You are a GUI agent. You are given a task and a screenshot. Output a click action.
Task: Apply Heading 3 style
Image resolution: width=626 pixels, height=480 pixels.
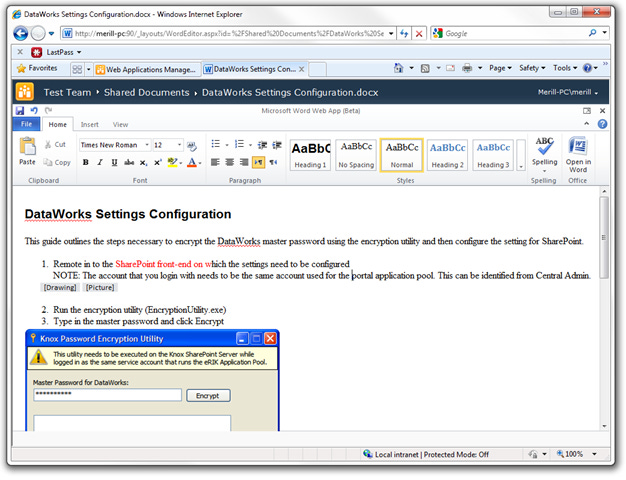point(493,155)
